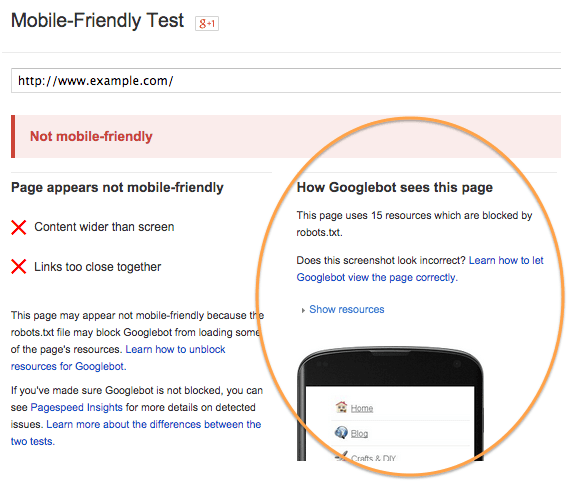Select Crafts & DIY link in phone preview
This screenshot has height=481, width=579.
point(373,458)
